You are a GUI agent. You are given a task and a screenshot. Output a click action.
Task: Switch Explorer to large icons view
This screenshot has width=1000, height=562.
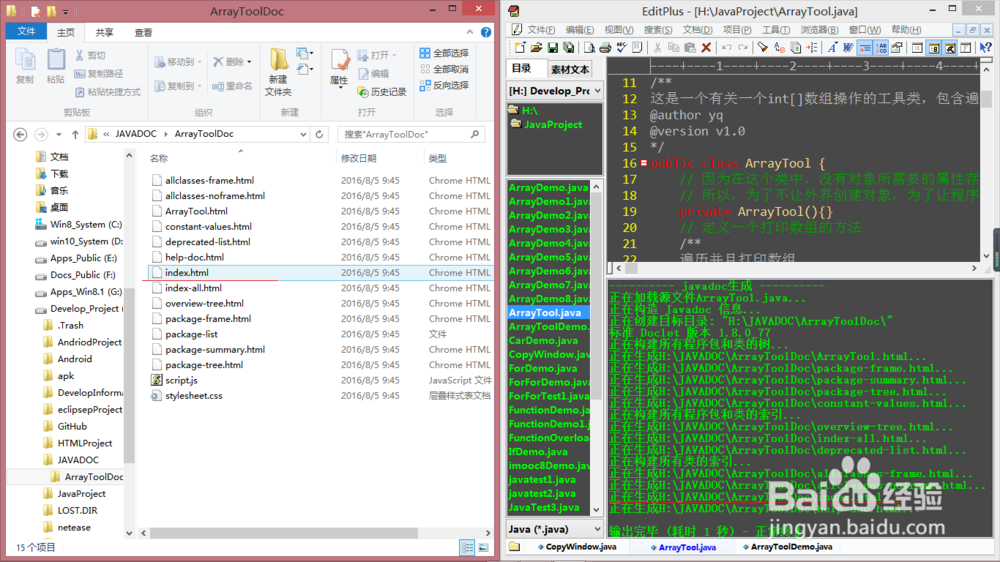(x=483, y=547)
